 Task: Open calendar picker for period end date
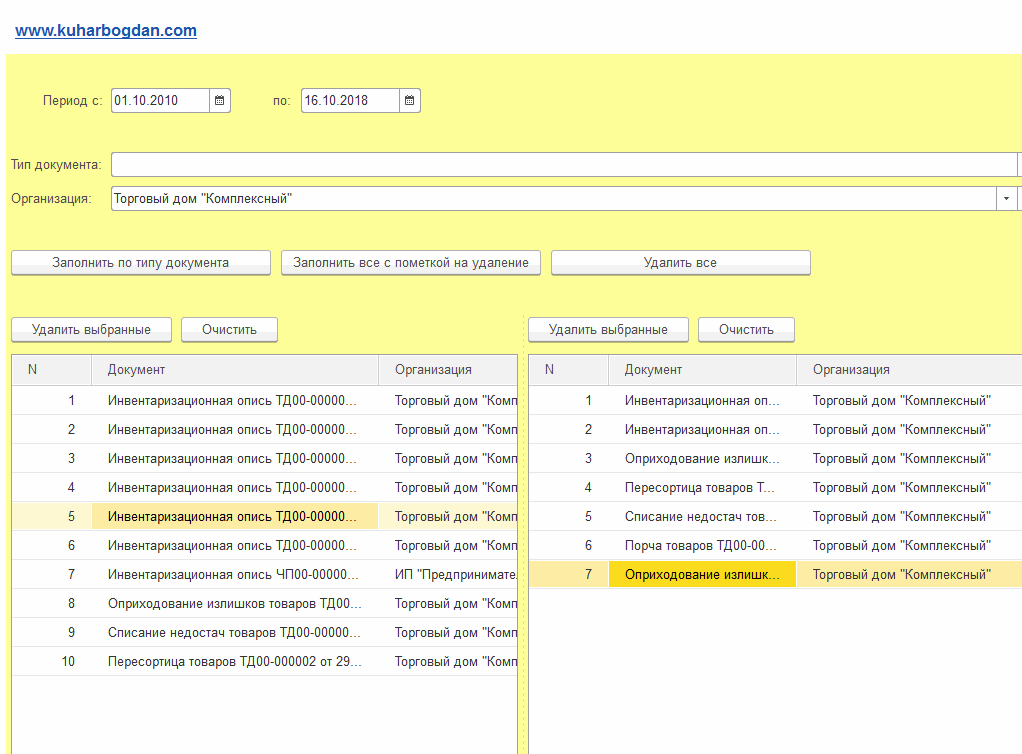410,101
